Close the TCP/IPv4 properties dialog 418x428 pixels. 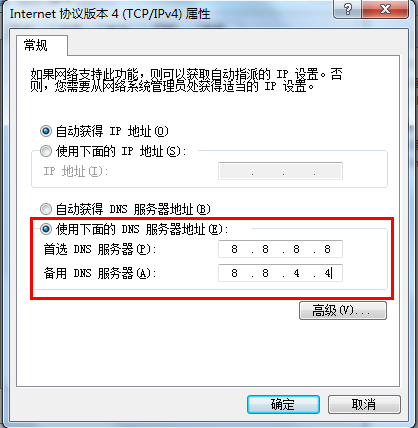point(385,9)
